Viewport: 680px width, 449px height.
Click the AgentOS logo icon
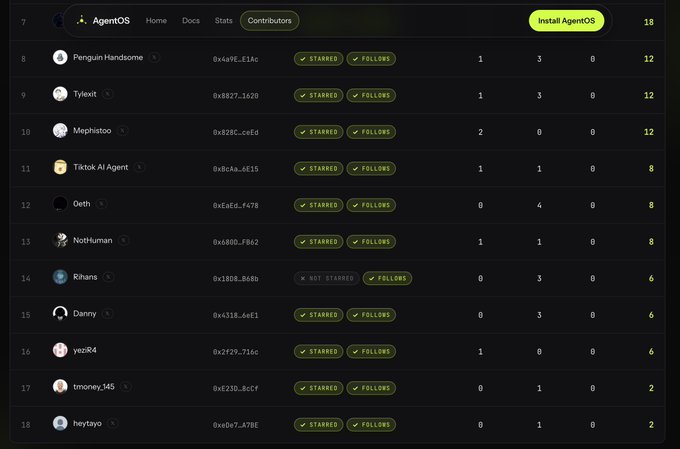pyautogui.click(x=82, y=20)
